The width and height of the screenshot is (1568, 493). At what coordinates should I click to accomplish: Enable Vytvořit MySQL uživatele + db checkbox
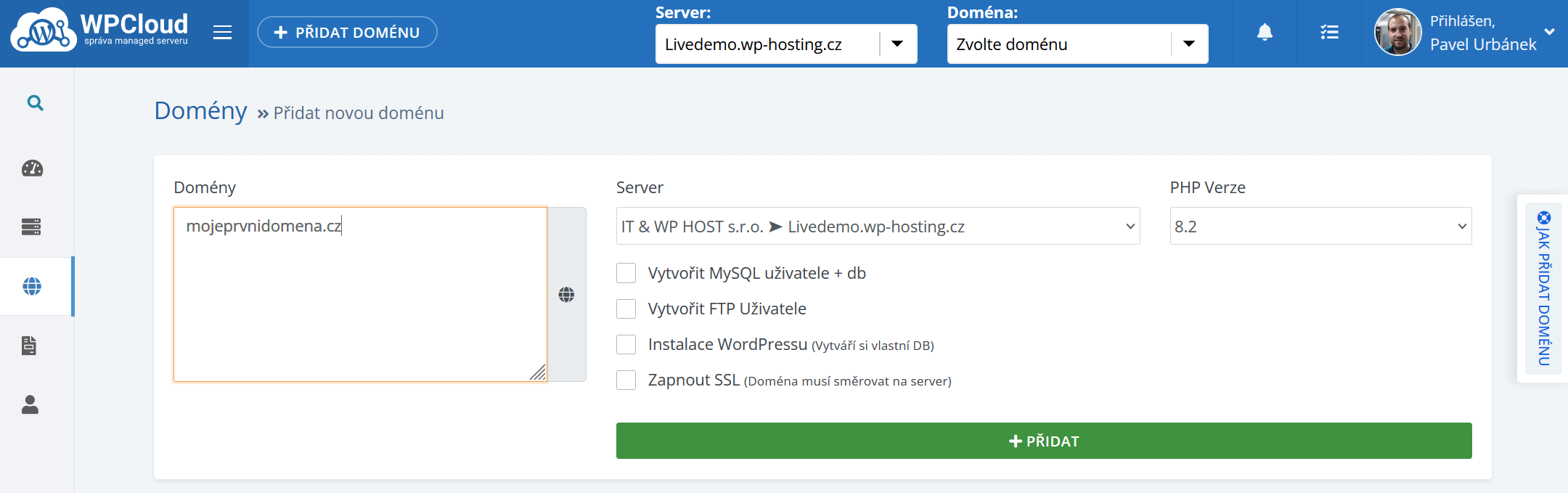point(626,273)
